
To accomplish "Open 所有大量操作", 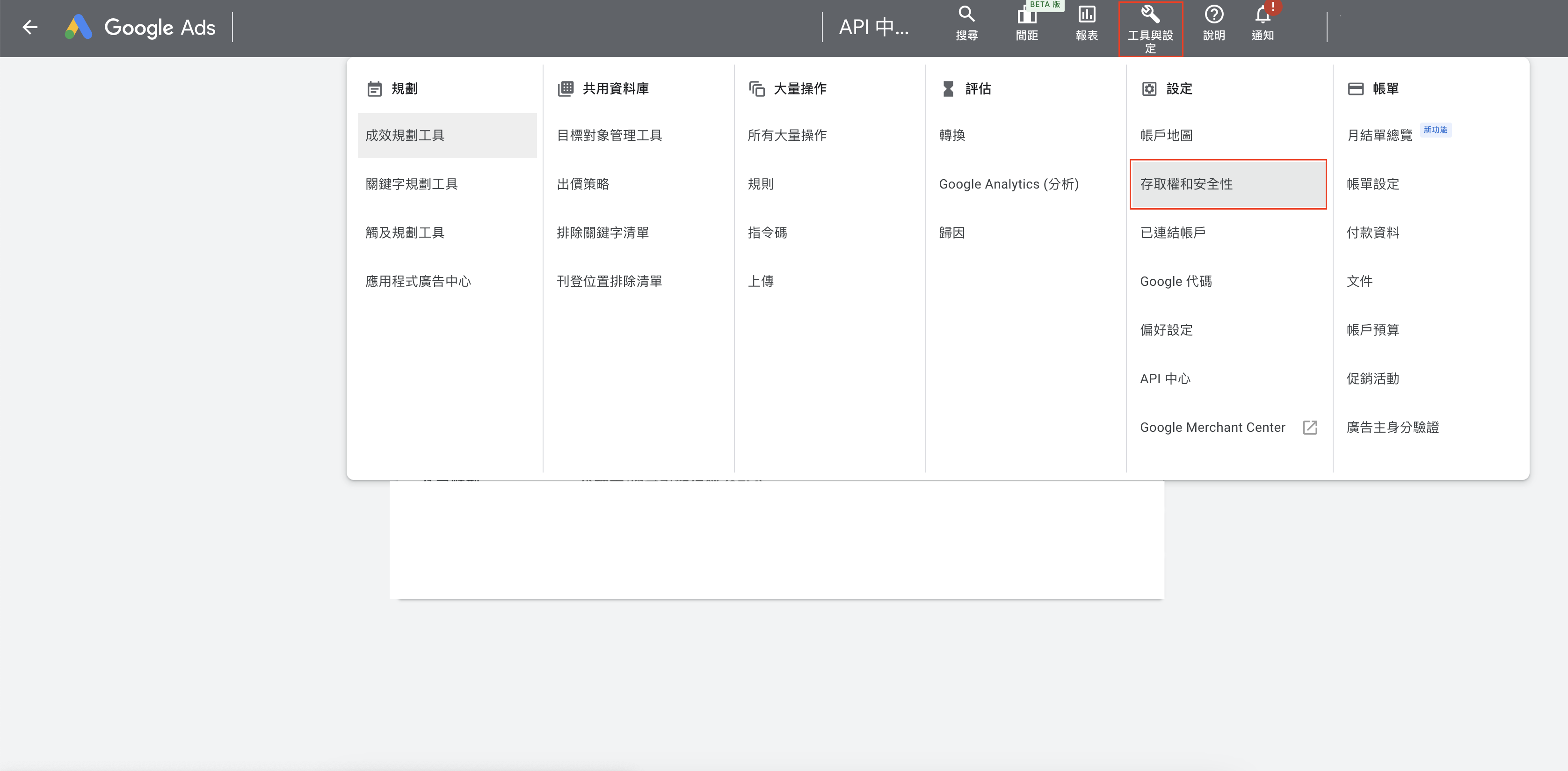I will click(x=787, y=135).
